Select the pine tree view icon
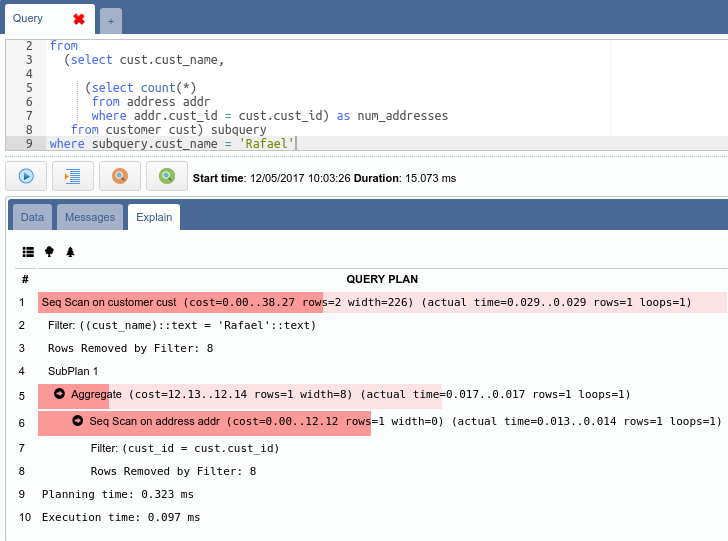The height and width of the screenshot is (541, 728). (70, 252)
